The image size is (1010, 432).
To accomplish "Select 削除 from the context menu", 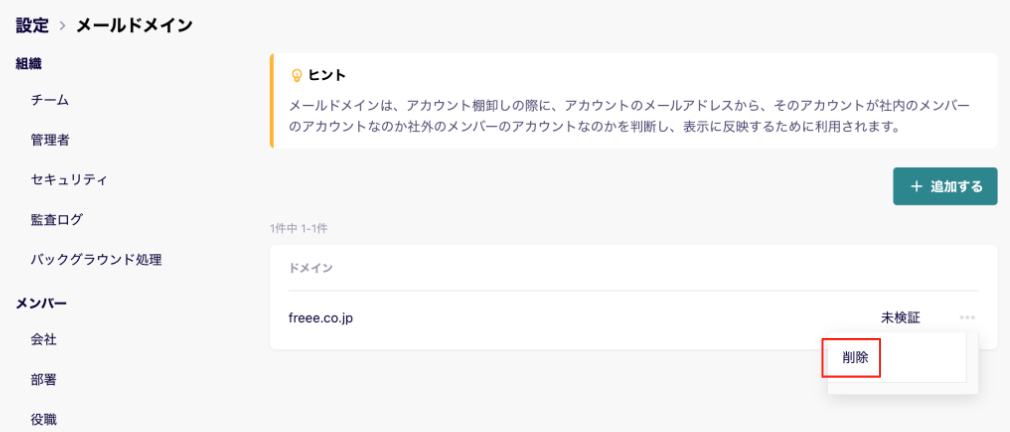I will (x=854, y=358).
